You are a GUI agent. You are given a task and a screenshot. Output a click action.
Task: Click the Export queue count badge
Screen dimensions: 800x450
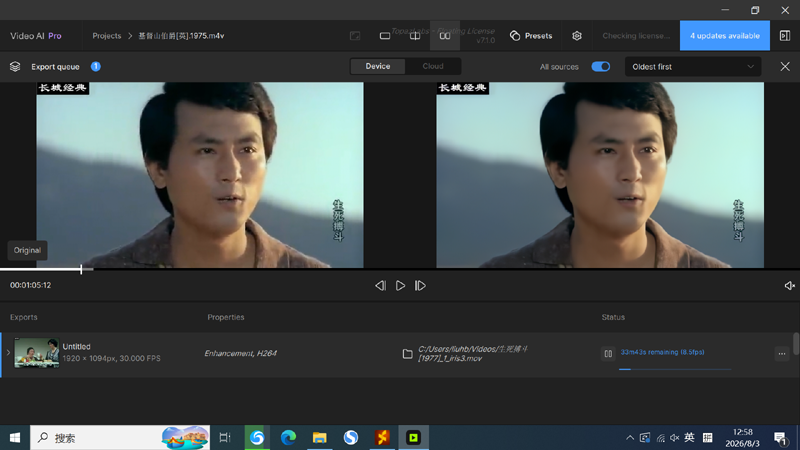pos(95,66)
